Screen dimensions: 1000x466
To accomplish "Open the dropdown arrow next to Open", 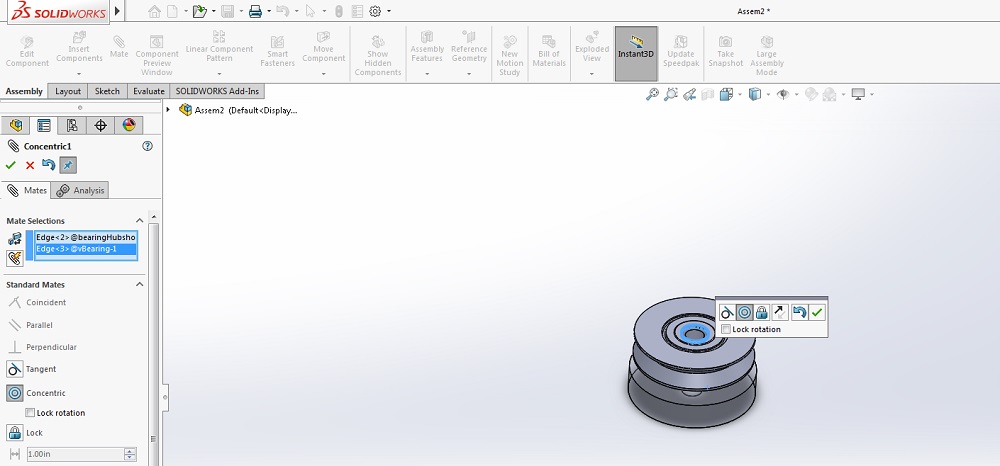I will [213, 11].
